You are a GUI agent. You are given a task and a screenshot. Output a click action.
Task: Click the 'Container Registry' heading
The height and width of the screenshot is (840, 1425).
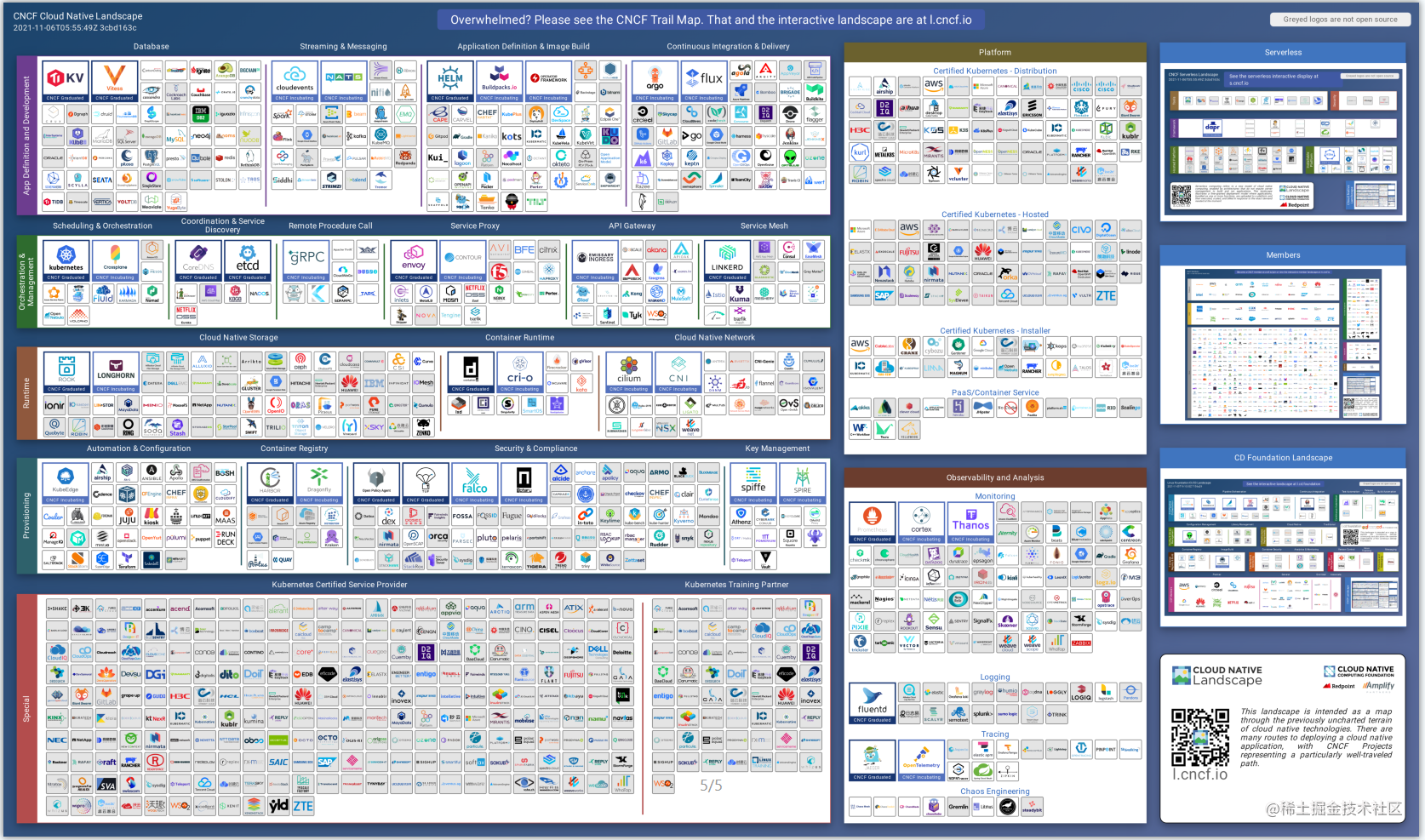click(x=294, y=449)
